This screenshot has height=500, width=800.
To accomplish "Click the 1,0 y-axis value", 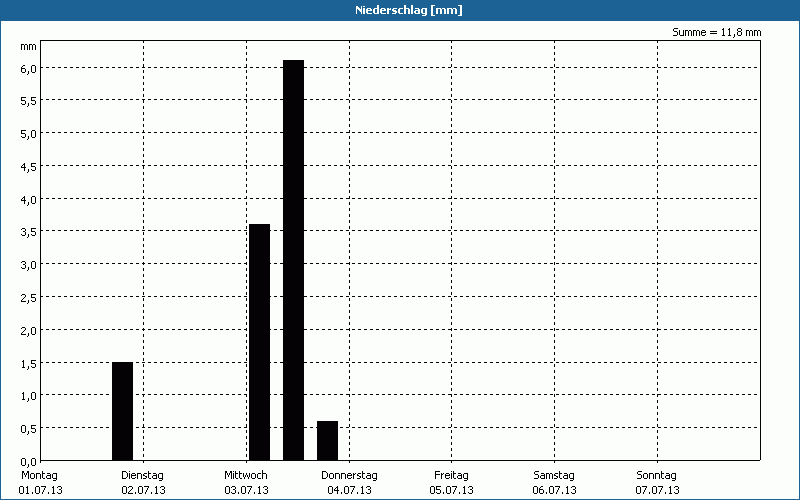I will 29,396.
